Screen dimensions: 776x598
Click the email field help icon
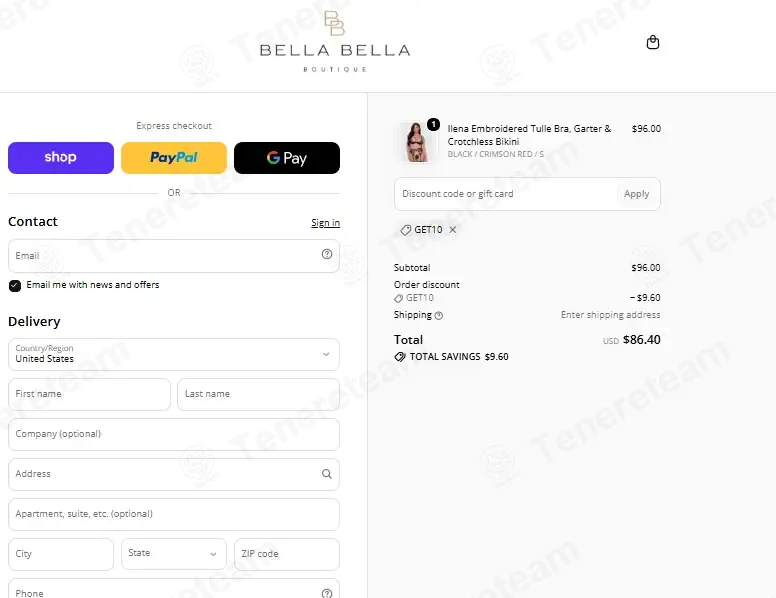(327, 254)
